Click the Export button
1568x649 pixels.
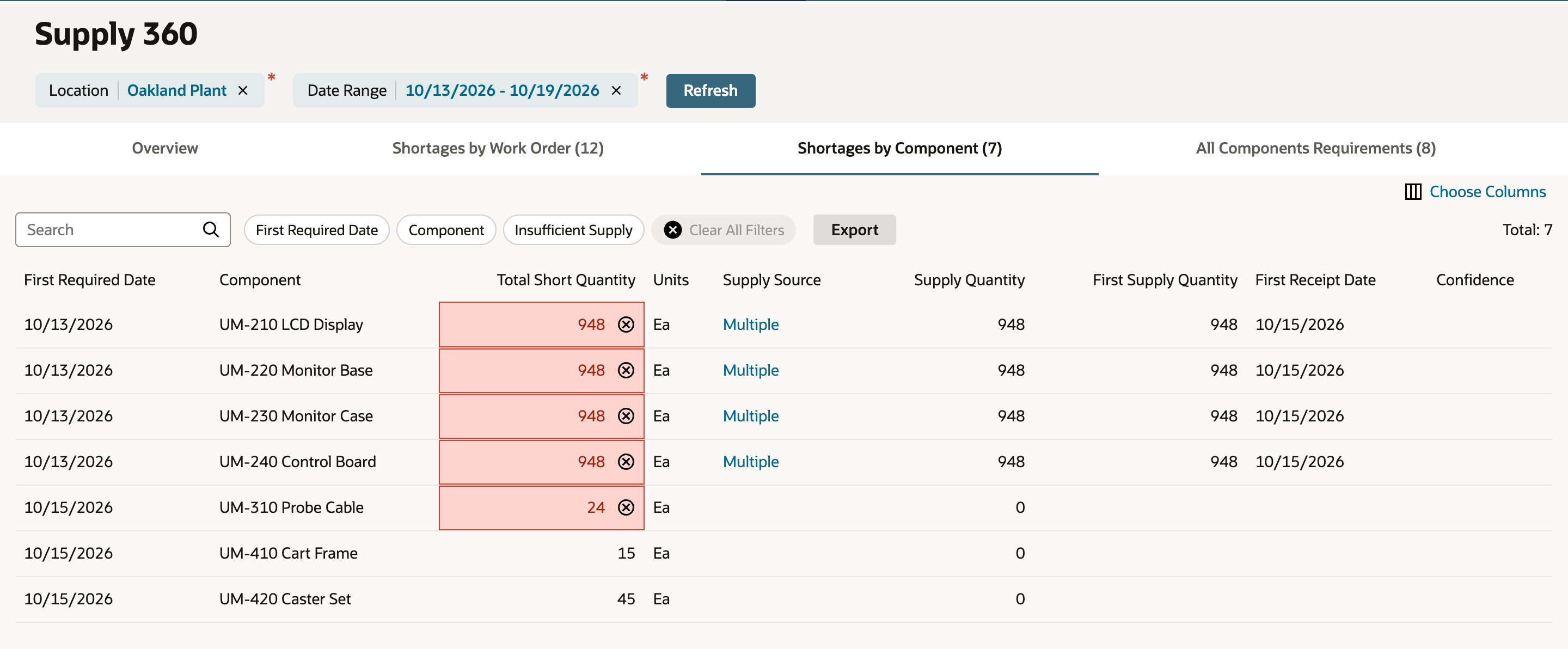pos(854,230)
